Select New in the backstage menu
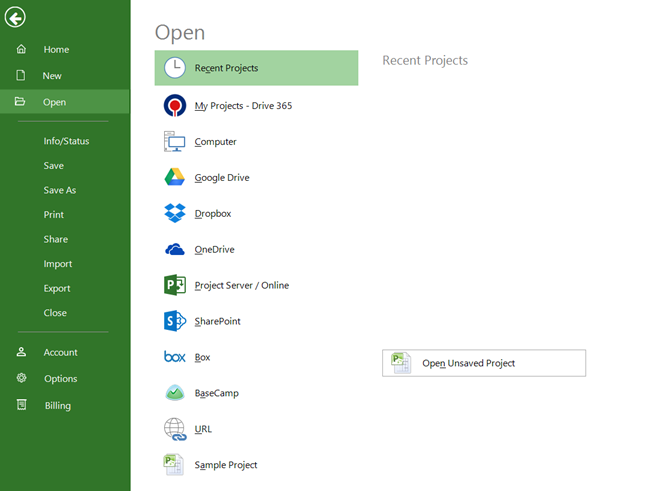Screen dimensions: 646x491 (52, 76)
